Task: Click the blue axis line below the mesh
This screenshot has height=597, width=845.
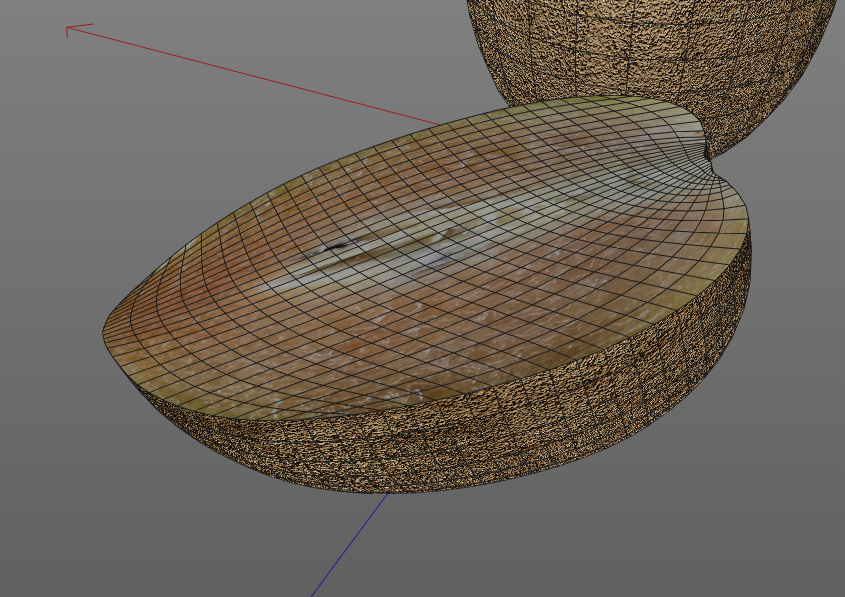Action: coord(349,545)
